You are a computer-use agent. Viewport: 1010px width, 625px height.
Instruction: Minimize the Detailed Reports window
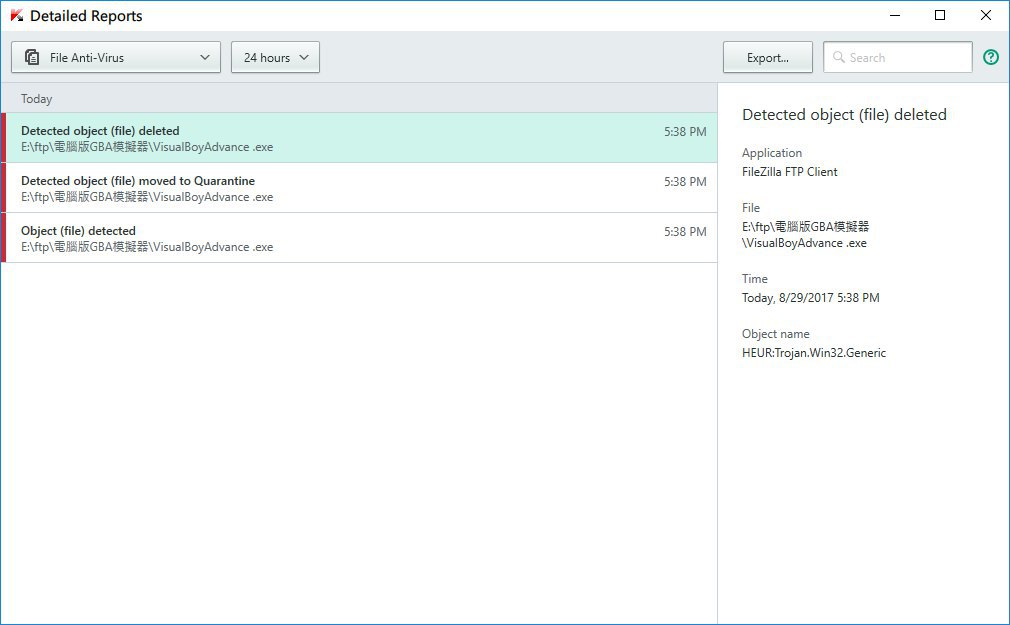click(x=895, y=15)
